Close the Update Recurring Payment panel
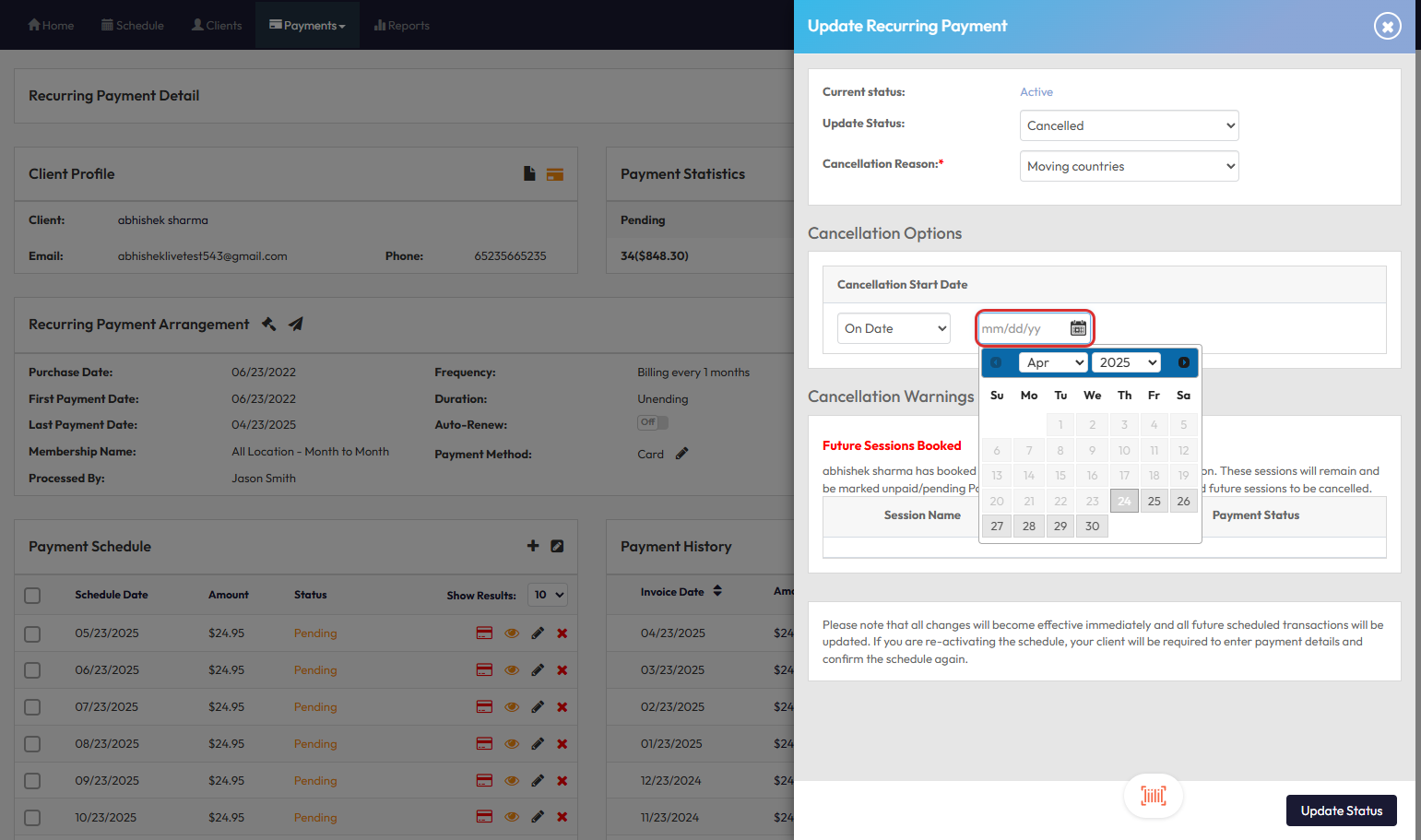The width and height of the screenshot is (1421, 840). [x=1387, y=26]
